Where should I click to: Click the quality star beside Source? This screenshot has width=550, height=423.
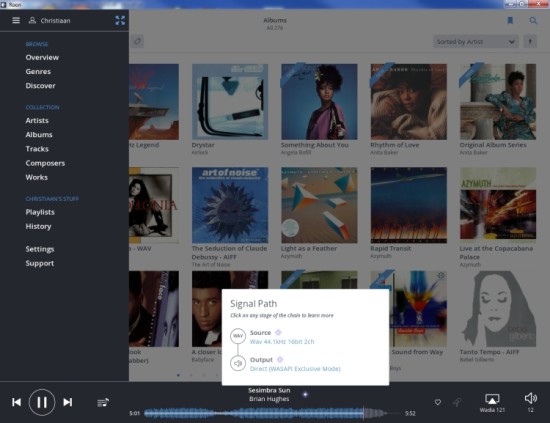[278, 332]
